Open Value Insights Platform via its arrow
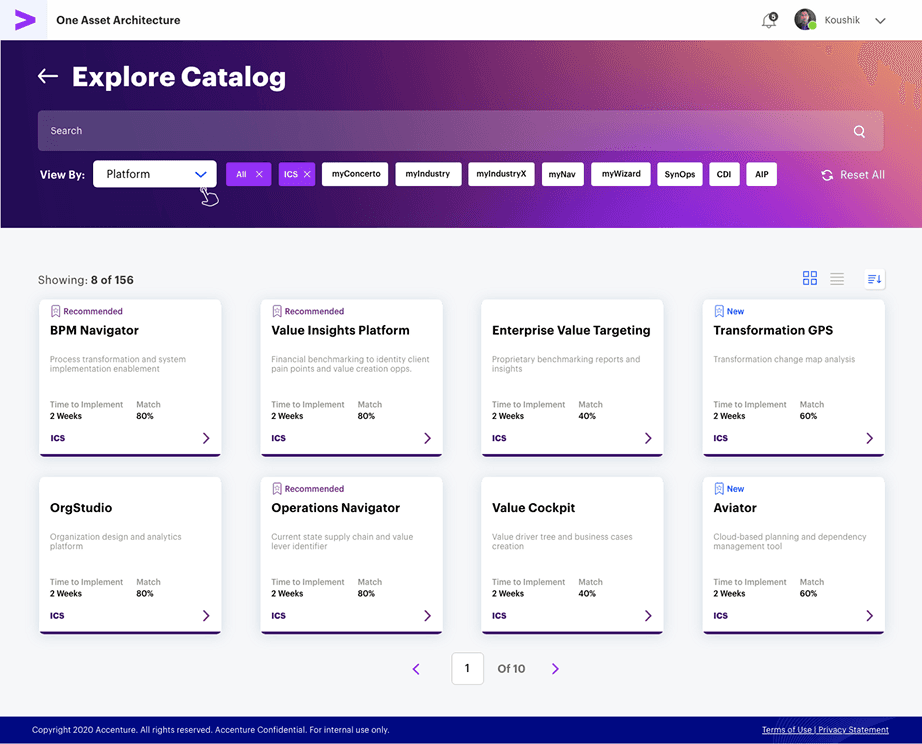 pyautogui.click(x=427, y=438)
